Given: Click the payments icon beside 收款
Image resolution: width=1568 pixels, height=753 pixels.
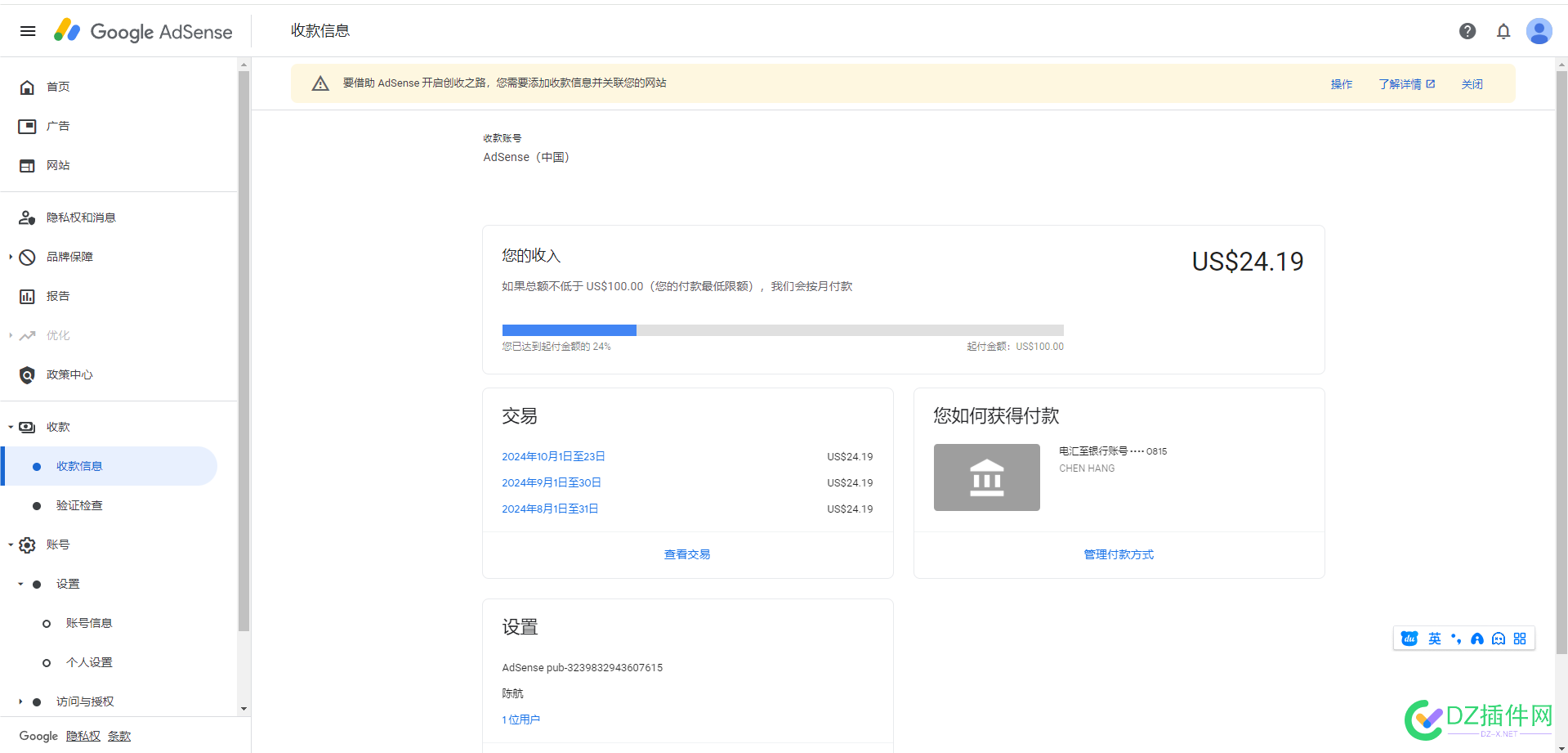Looking at the screenshot, I should pos(27,427).
